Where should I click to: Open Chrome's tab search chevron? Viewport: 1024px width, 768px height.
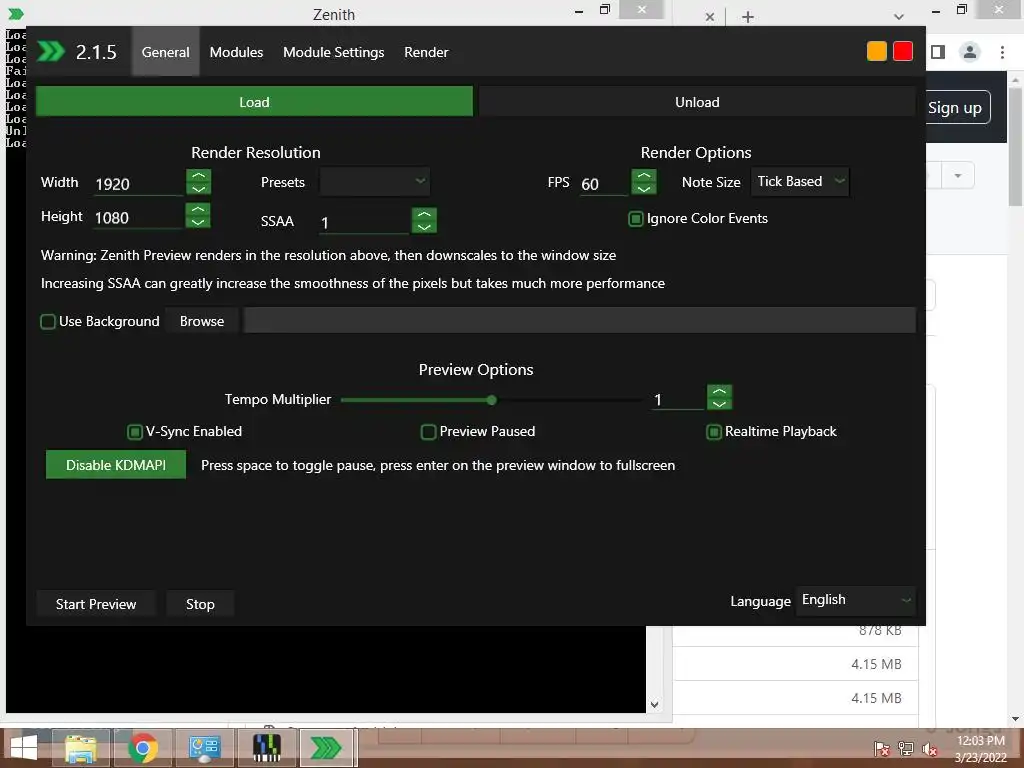899,17
